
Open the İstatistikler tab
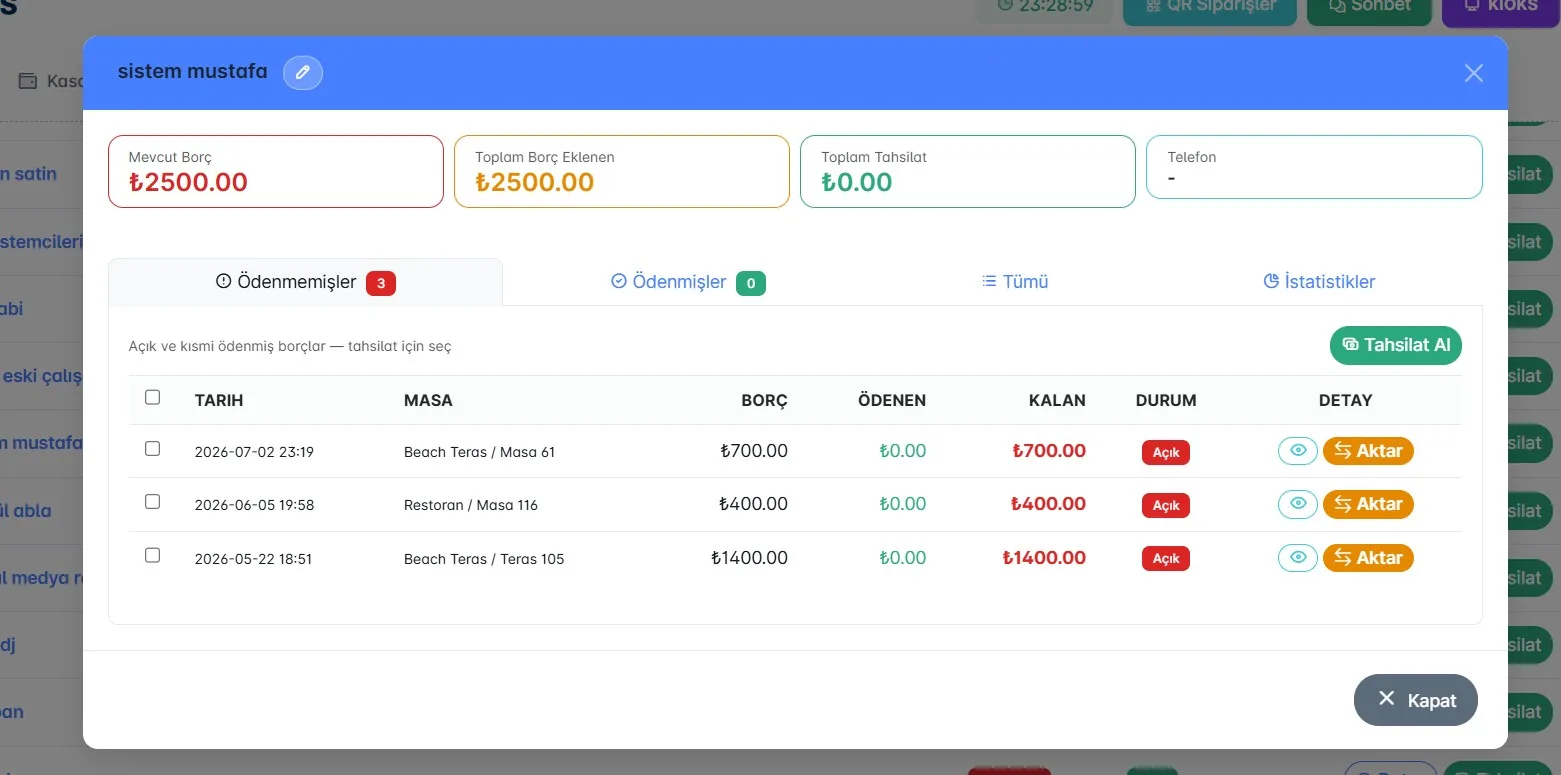[1319, 282]
